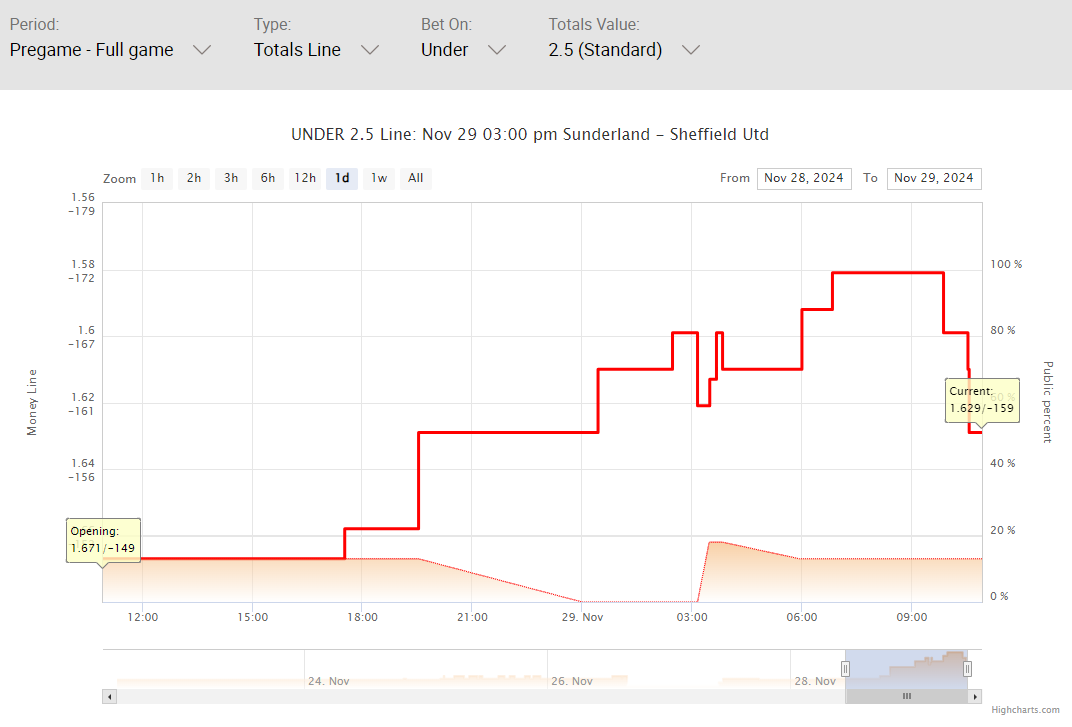Click the navigator left range handle
The image size is (1072, 727).
(x=846, y=669)
